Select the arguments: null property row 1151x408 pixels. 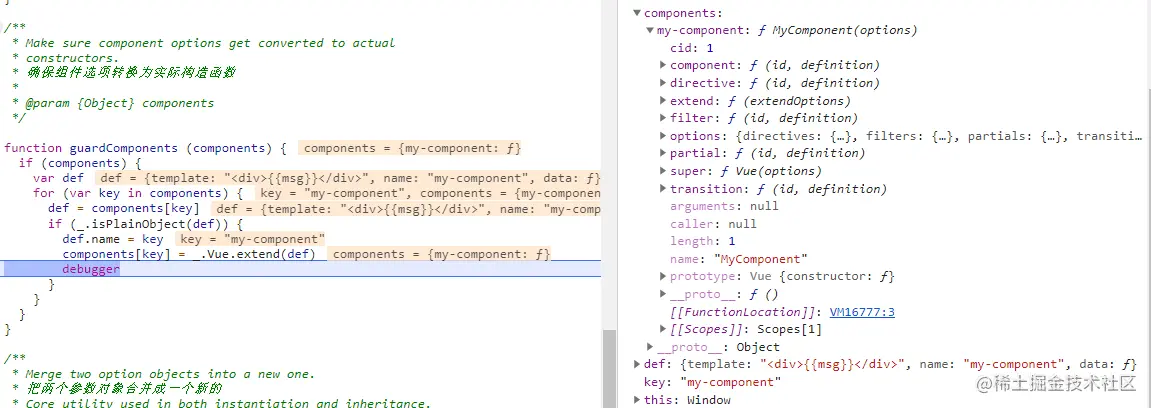(724, 206)
